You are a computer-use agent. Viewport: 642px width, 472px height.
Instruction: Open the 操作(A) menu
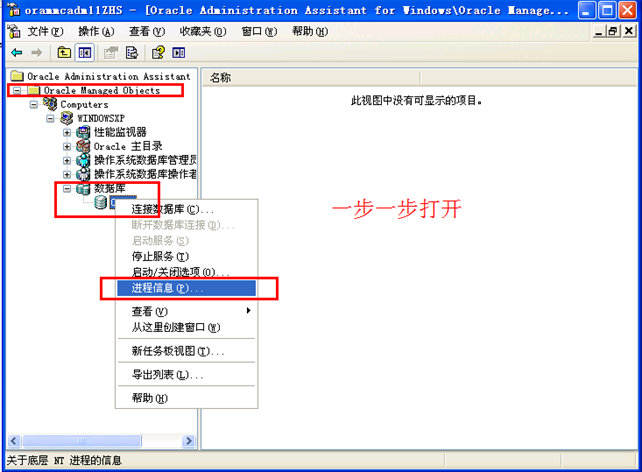[x=96, y=32]
